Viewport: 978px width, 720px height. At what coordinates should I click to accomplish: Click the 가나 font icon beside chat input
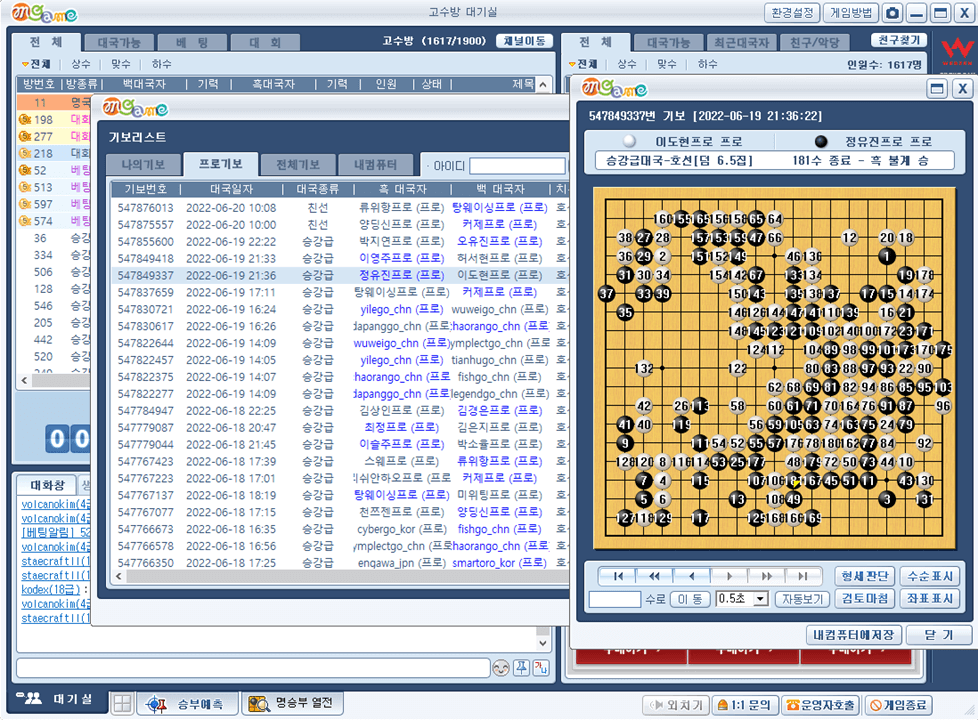click(541, 668)
